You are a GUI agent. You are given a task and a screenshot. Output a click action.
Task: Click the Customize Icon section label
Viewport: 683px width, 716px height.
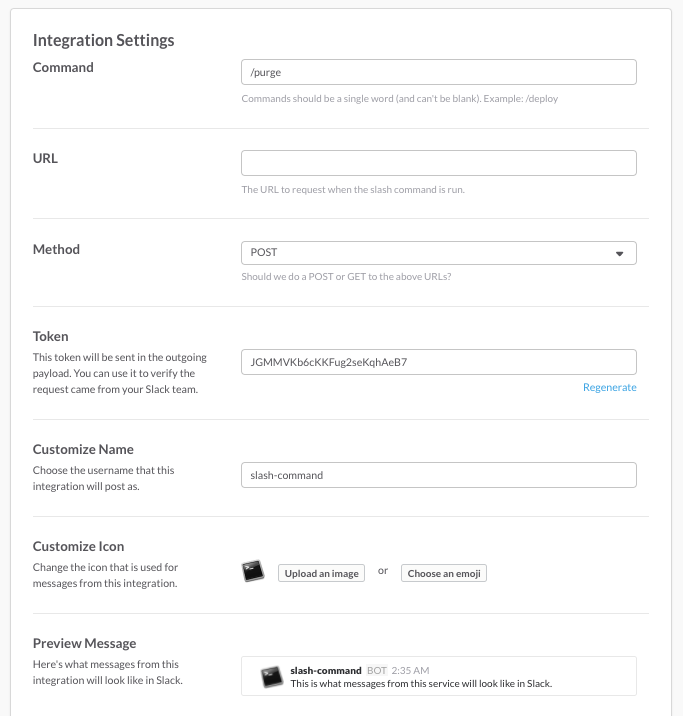[79, 546]
